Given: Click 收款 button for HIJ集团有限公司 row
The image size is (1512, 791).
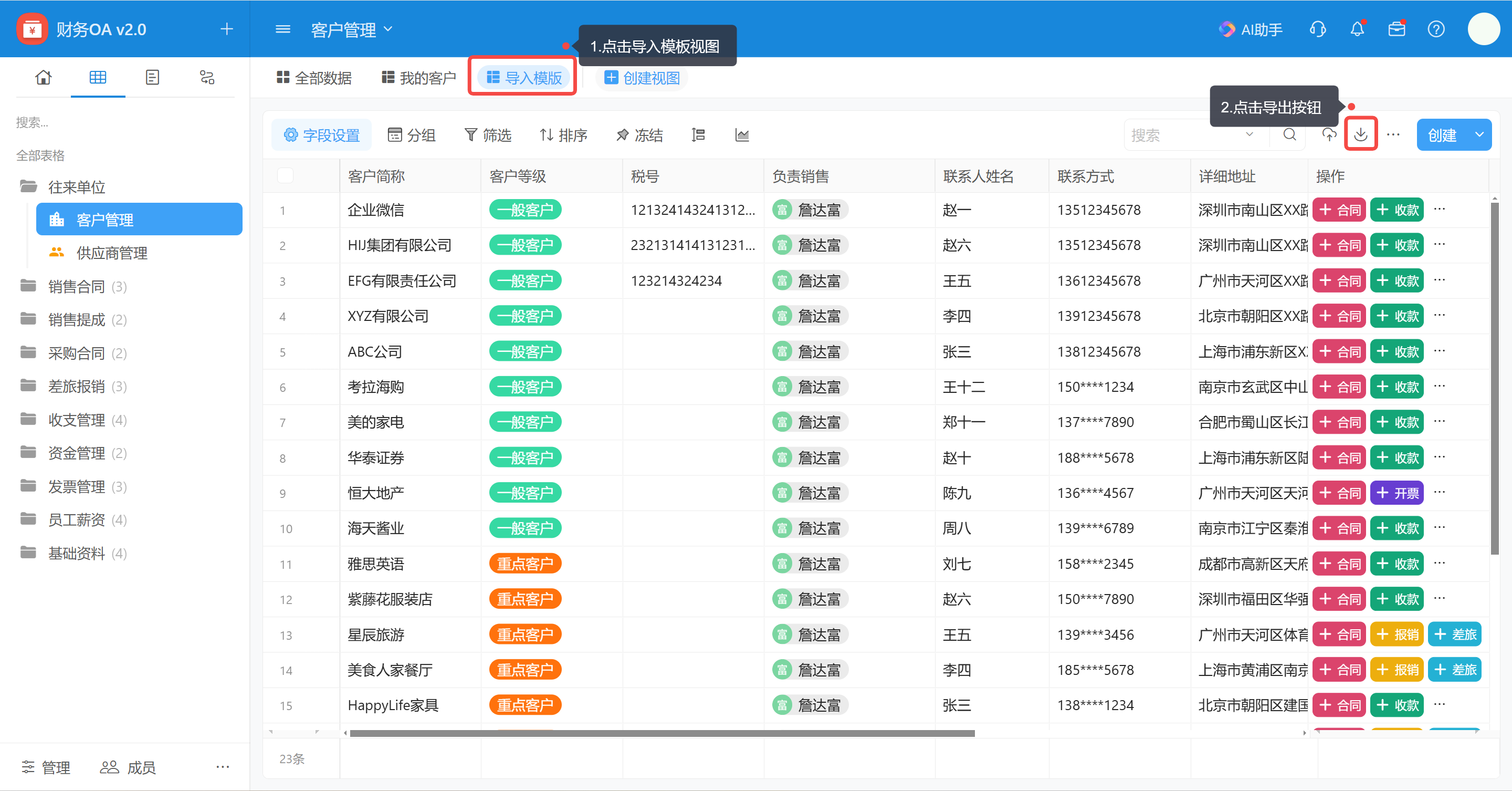Looking at the screenshot, I should point(1397,245).
